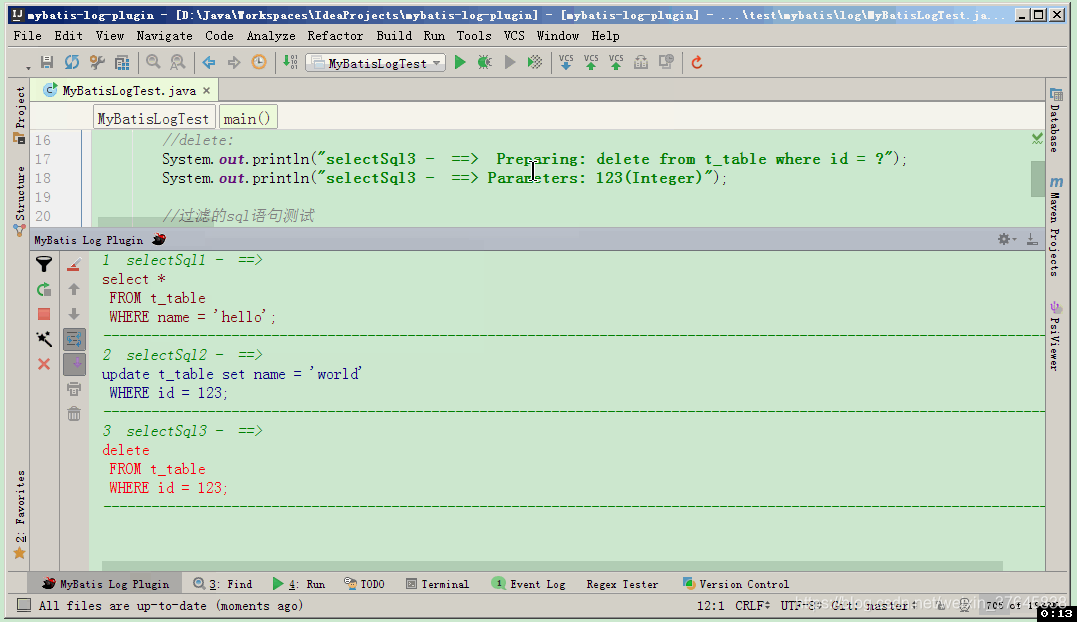Click the MyBatisLogTest breadcrumb

(153, 119)
